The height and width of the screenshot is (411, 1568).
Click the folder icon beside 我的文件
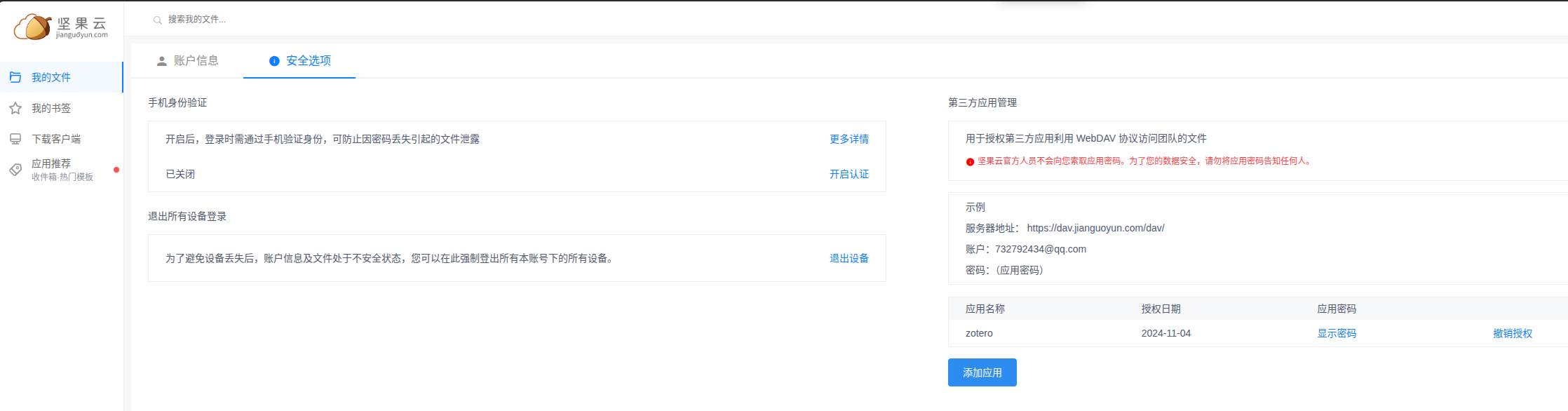tap(15, 77)
